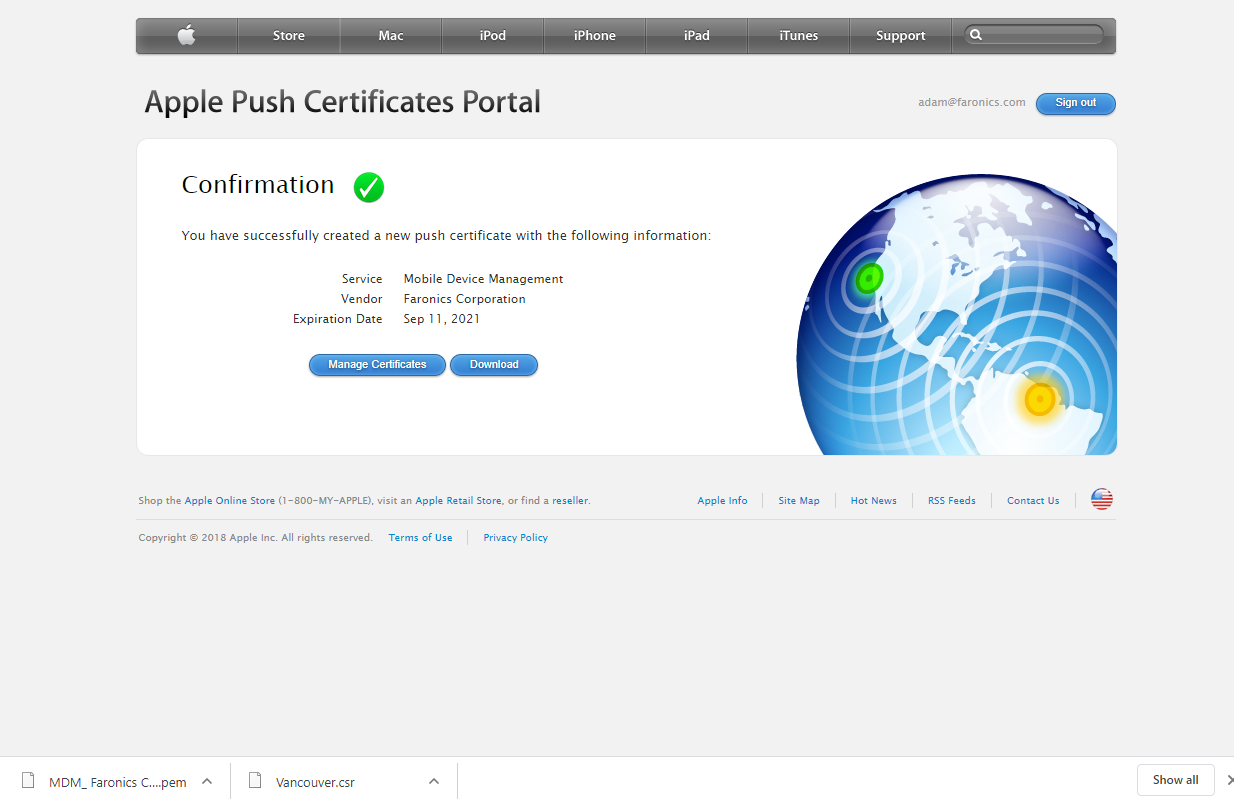This screenshot has width=1234, height=805.
Task: Go to the Support tab
Action: pos(900,36)
